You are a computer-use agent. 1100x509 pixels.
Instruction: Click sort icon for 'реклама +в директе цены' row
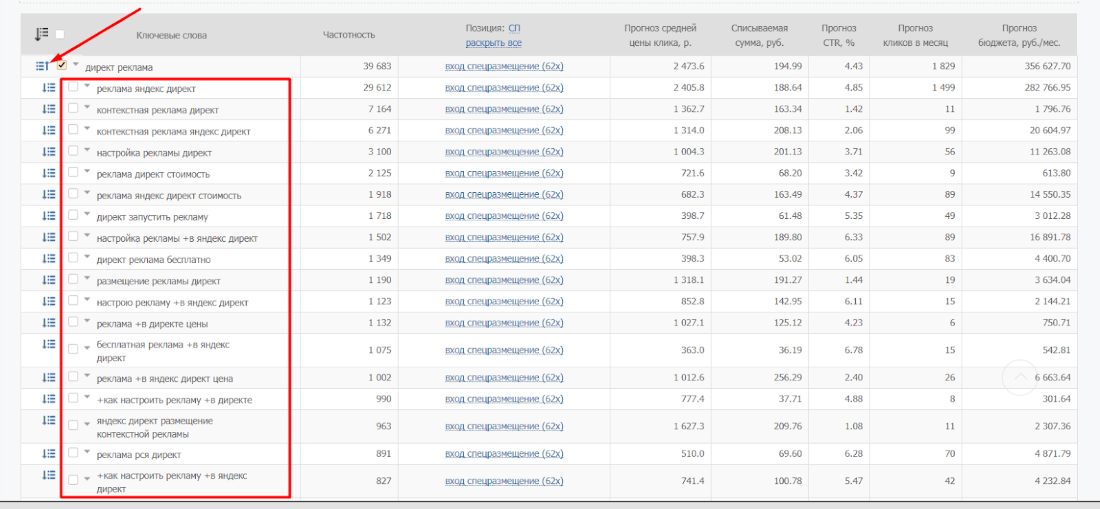click(x=49, y=322)
